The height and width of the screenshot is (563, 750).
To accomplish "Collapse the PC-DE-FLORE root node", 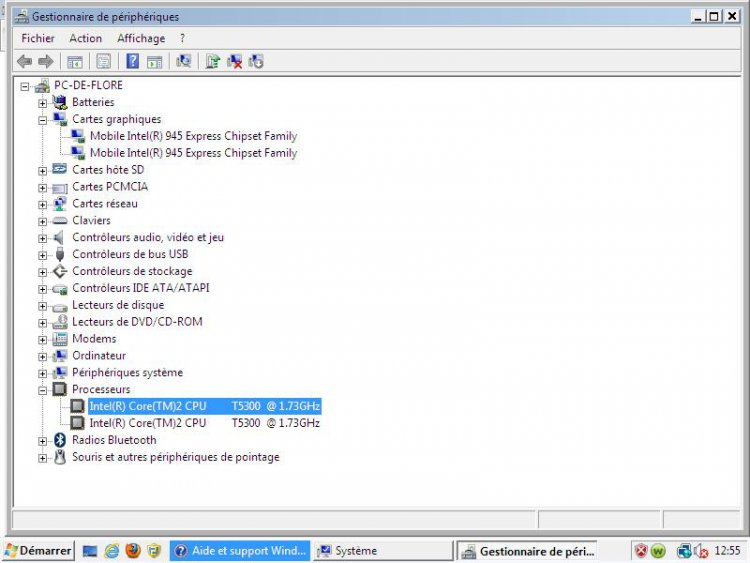I will click(25, 87).
